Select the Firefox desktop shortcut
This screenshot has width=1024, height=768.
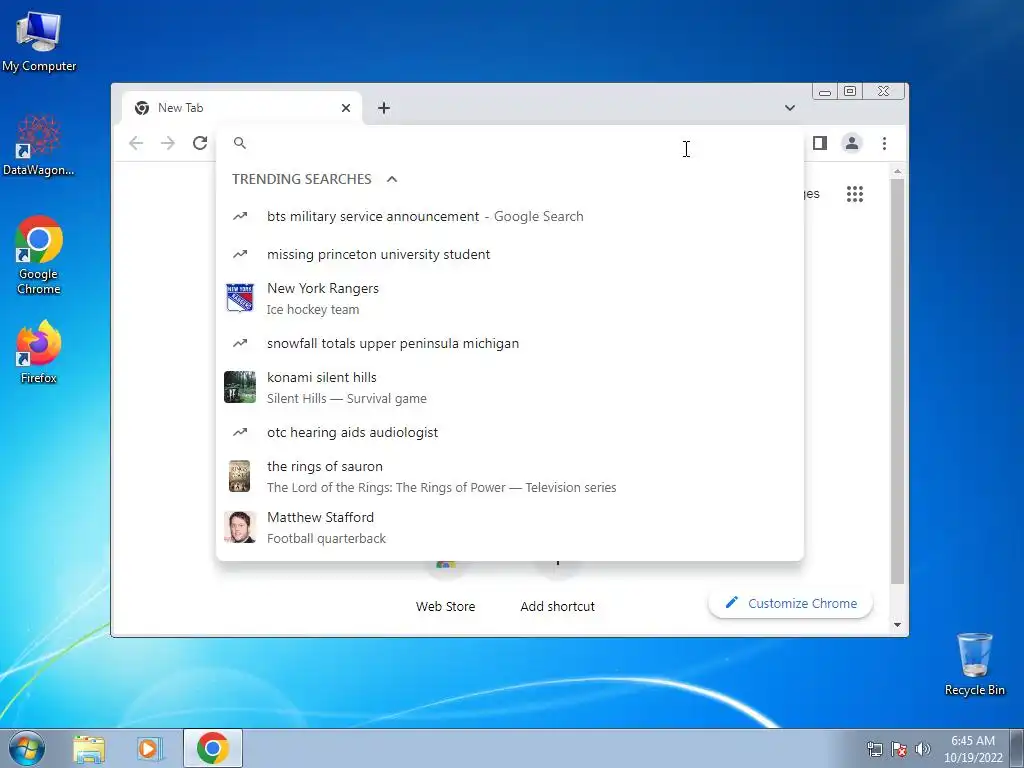(x=39, y=351)
